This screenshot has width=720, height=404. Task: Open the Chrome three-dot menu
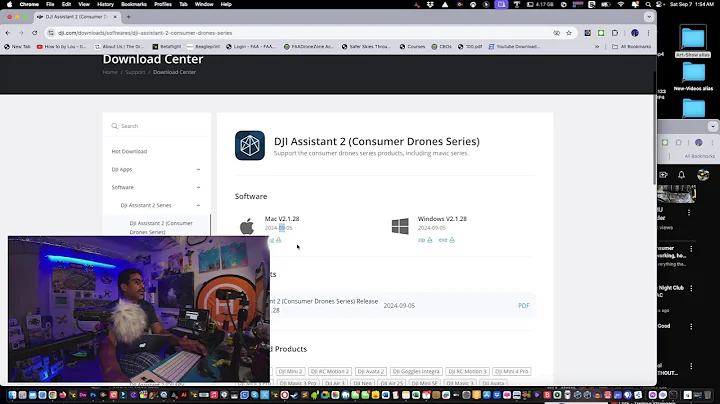[x=648, y=33]
